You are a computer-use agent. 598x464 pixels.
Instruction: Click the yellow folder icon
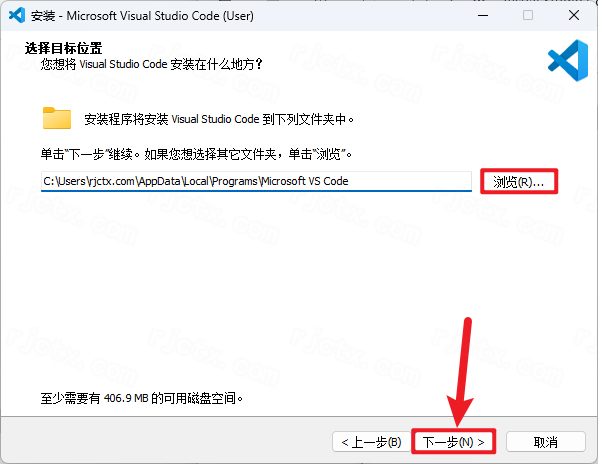(x=57, y=118)
